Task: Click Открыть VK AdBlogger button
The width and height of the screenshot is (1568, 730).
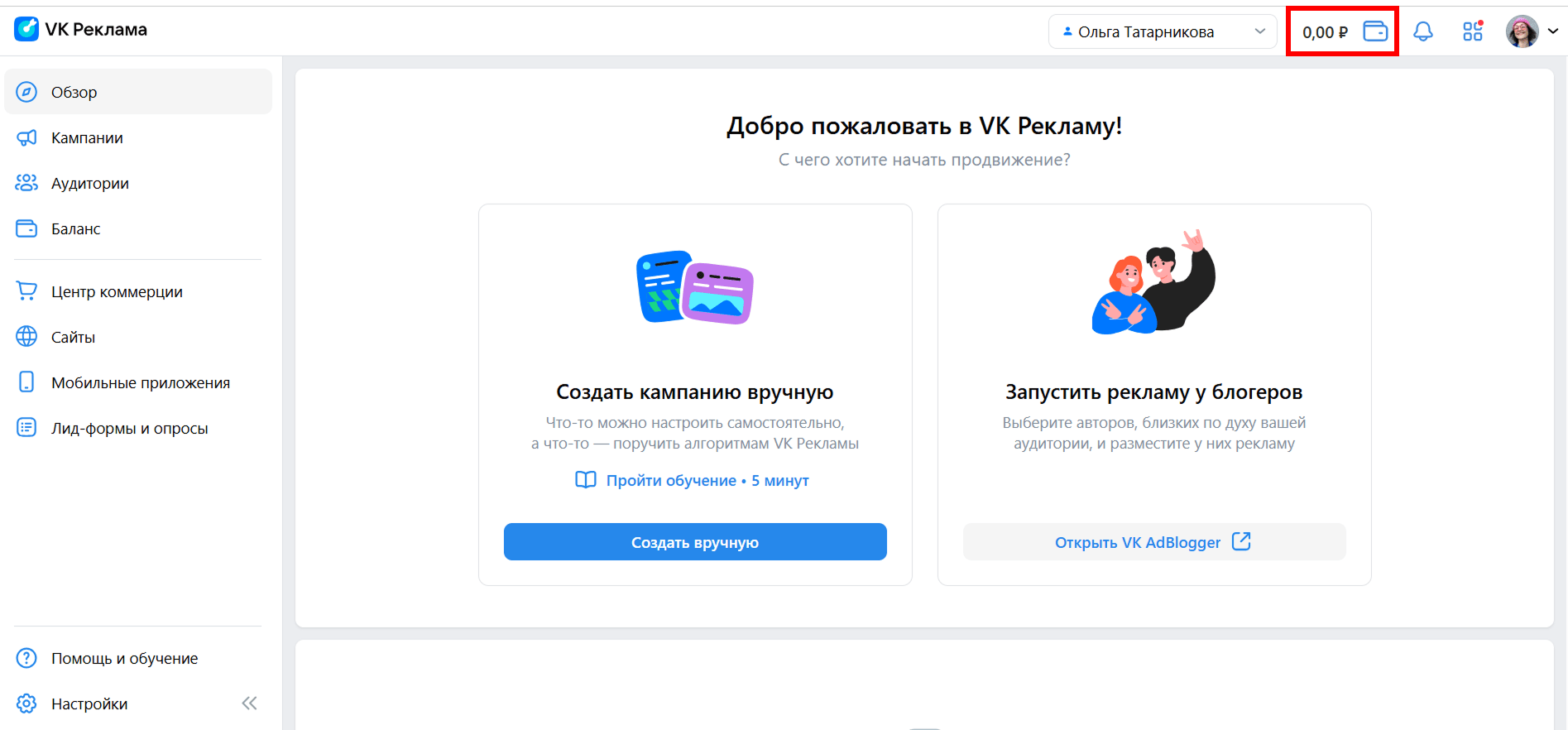Action: (x=1154, y=542)
